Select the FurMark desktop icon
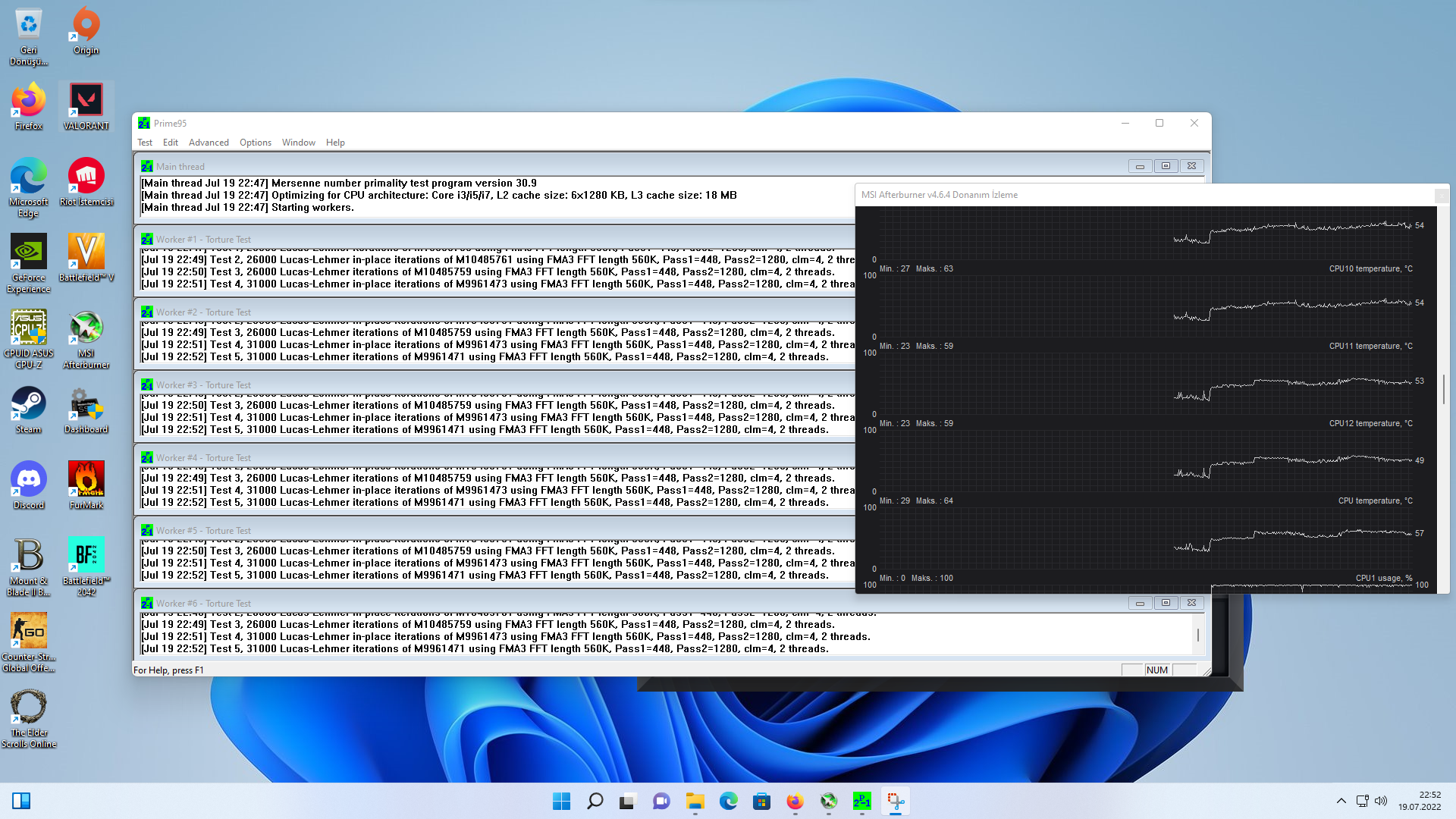 [x=86, y=484]
